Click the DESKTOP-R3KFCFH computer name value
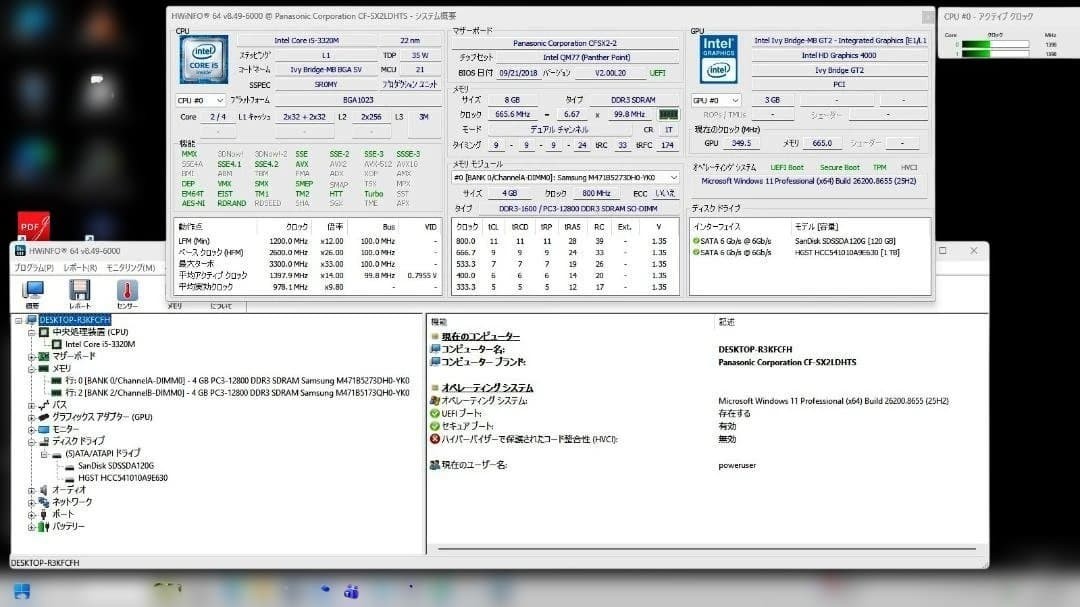The height and width of the screenshot is (607, 1080). 755,349
